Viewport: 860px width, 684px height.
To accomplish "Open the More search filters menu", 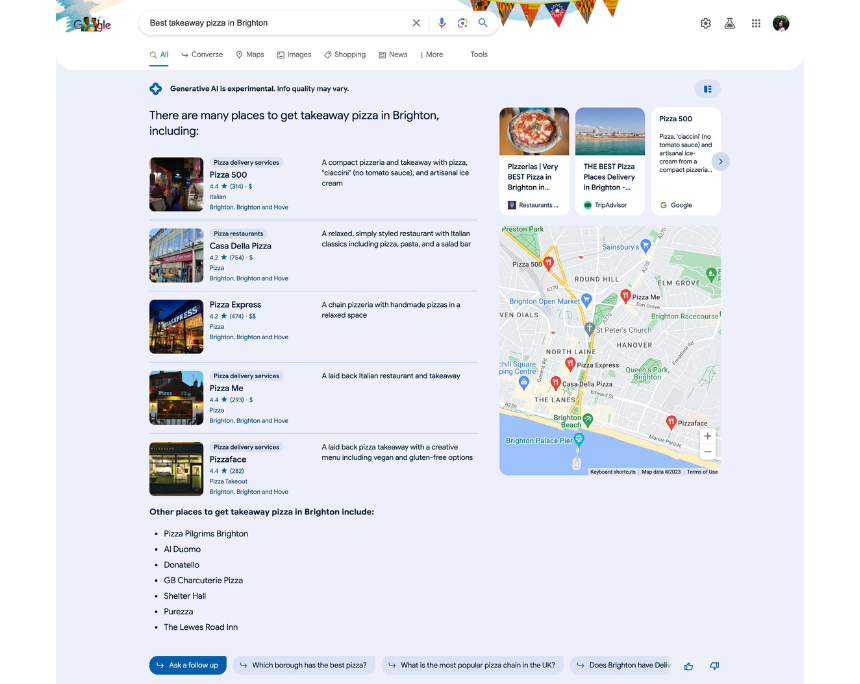I will pos(432,55).
